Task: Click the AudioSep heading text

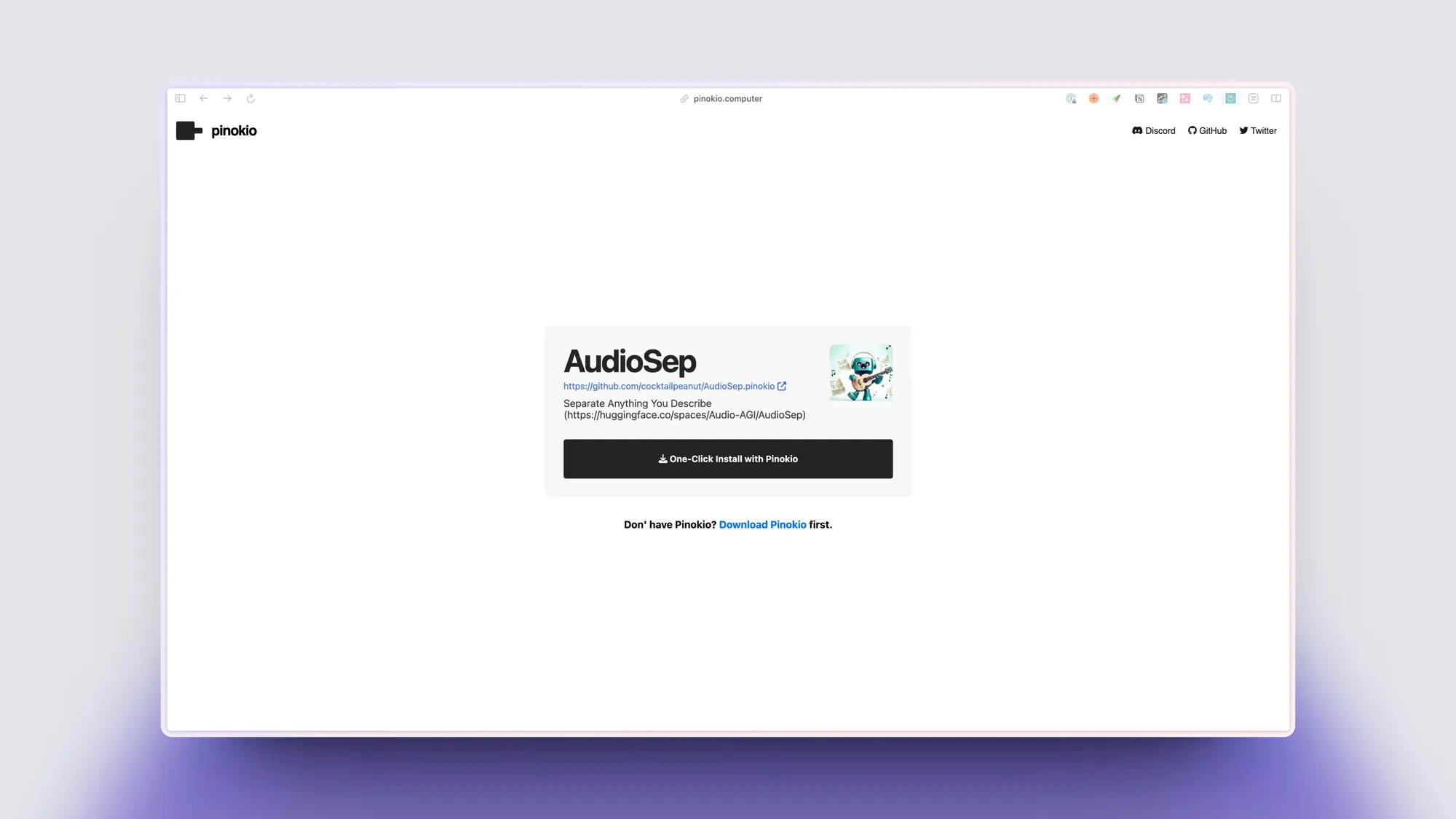Action: (x=630, y=362)
